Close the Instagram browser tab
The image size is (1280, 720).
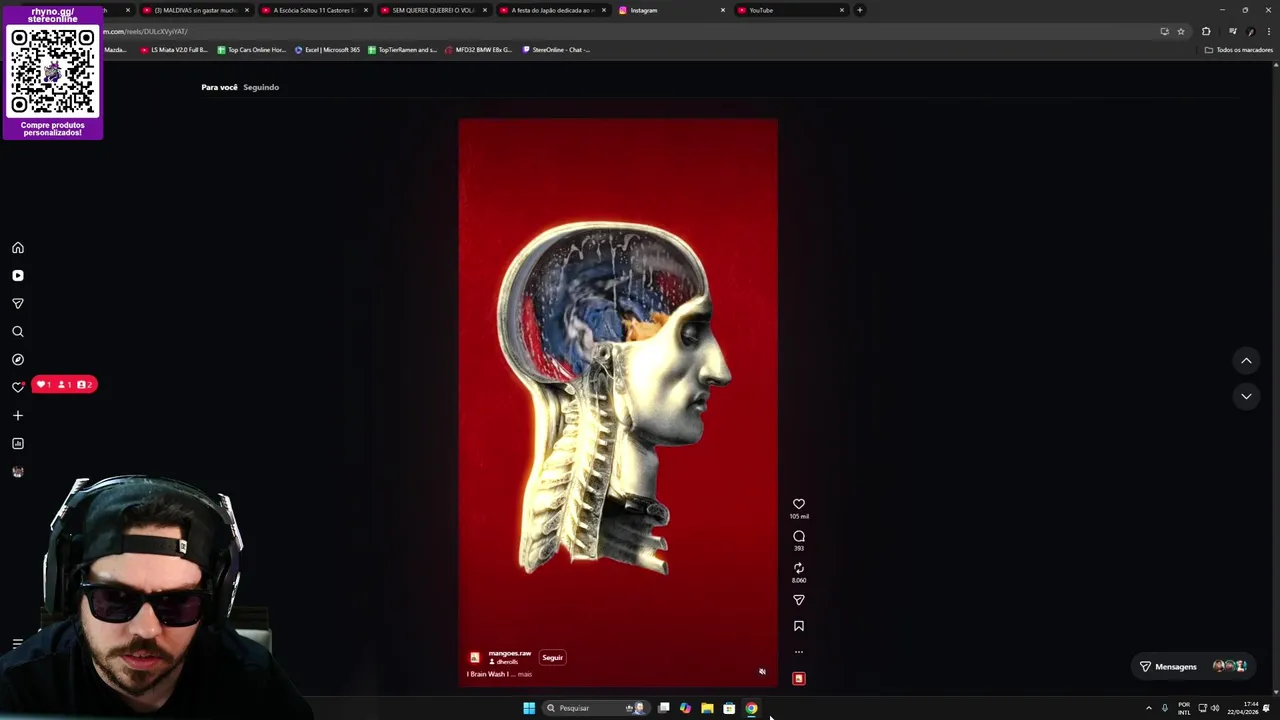[x=723, y=10]
